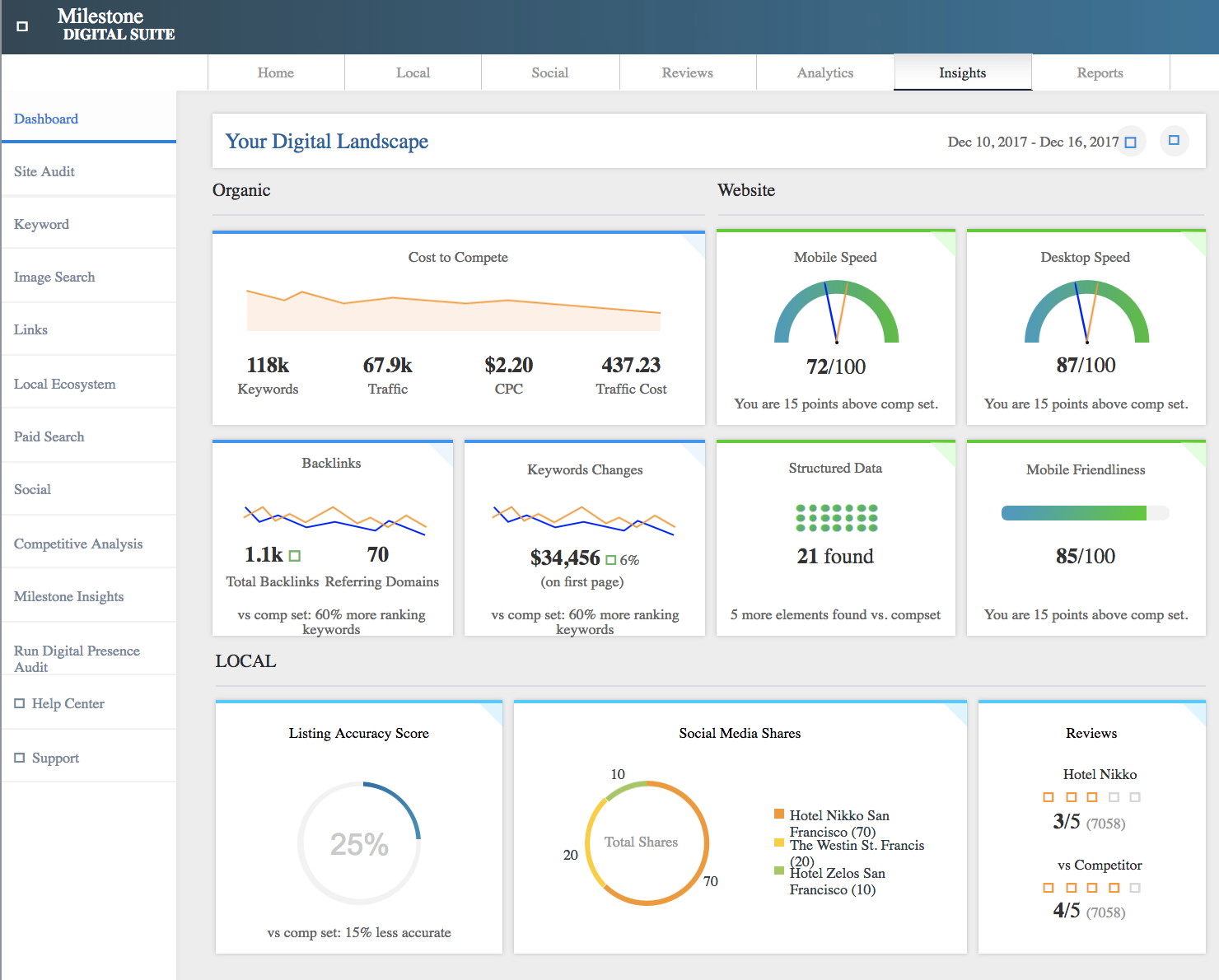
Task: Expand the Mobile Speed card corner fold
Action: tap(946, 240)
